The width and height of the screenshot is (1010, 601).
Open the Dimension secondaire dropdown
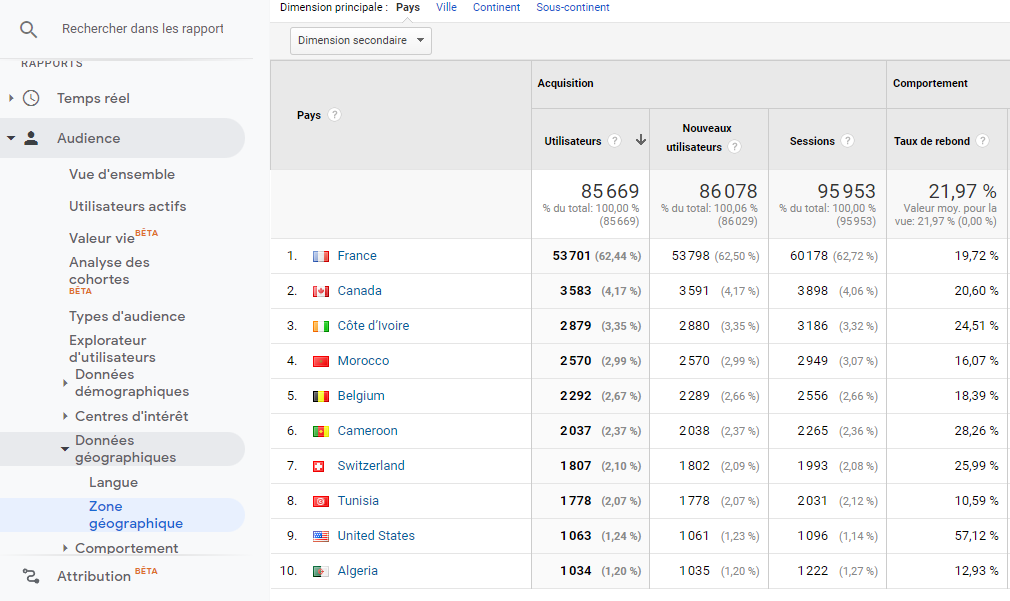(359, 41)
